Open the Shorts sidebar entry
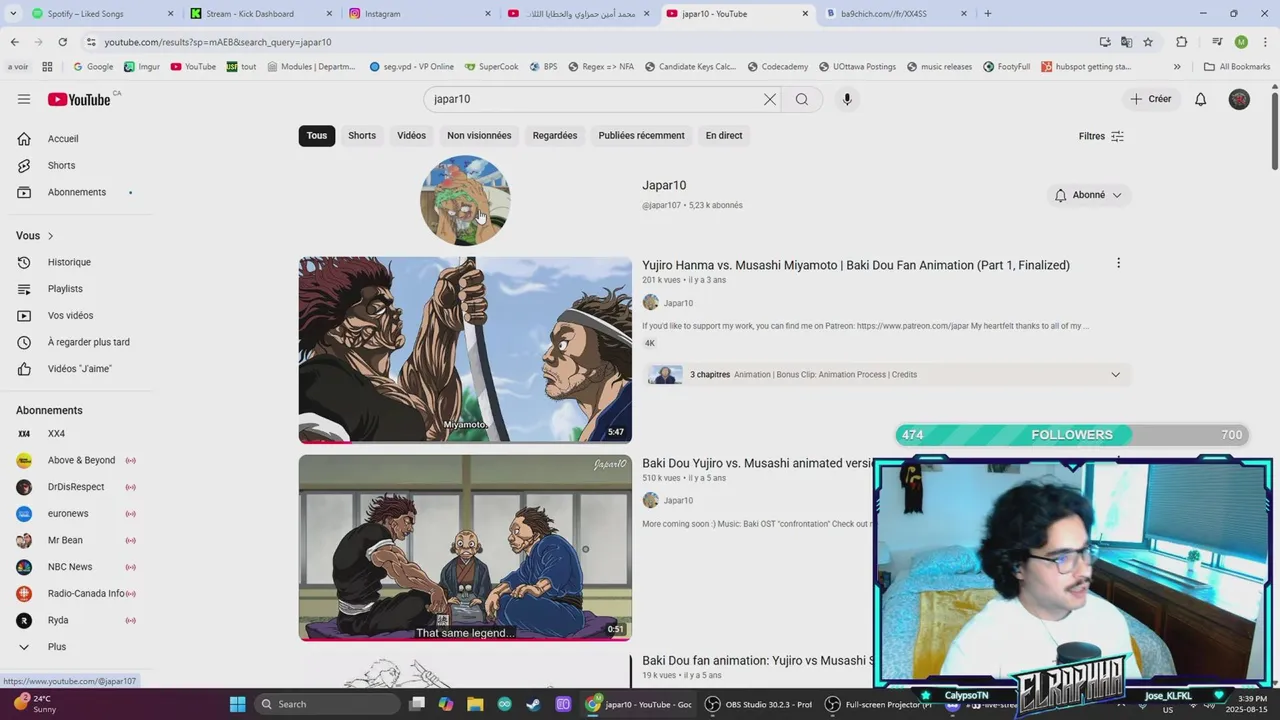 (x=76, y=165)
